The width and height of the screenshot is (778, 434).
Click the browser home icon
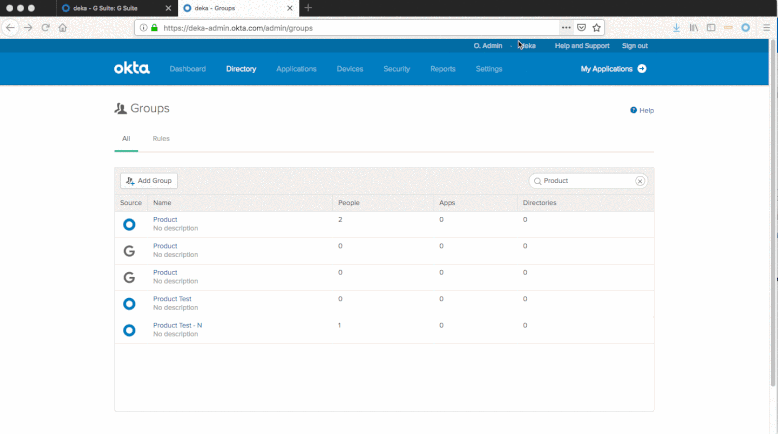(63, 28)
